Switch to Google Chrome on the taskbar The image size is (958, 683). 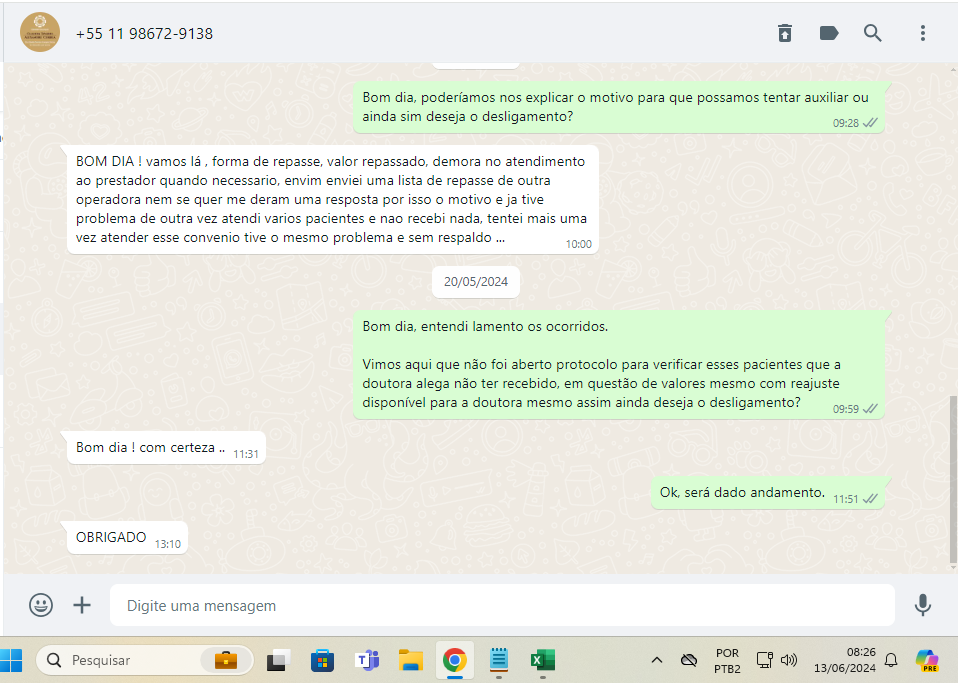[455, 660]
